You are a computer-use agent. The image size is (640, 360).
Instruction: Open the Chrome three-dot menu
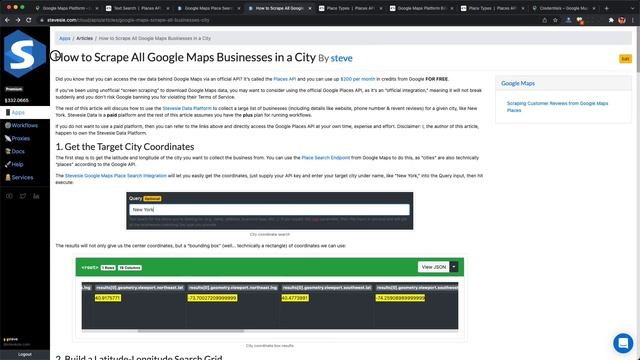point(633,20)
